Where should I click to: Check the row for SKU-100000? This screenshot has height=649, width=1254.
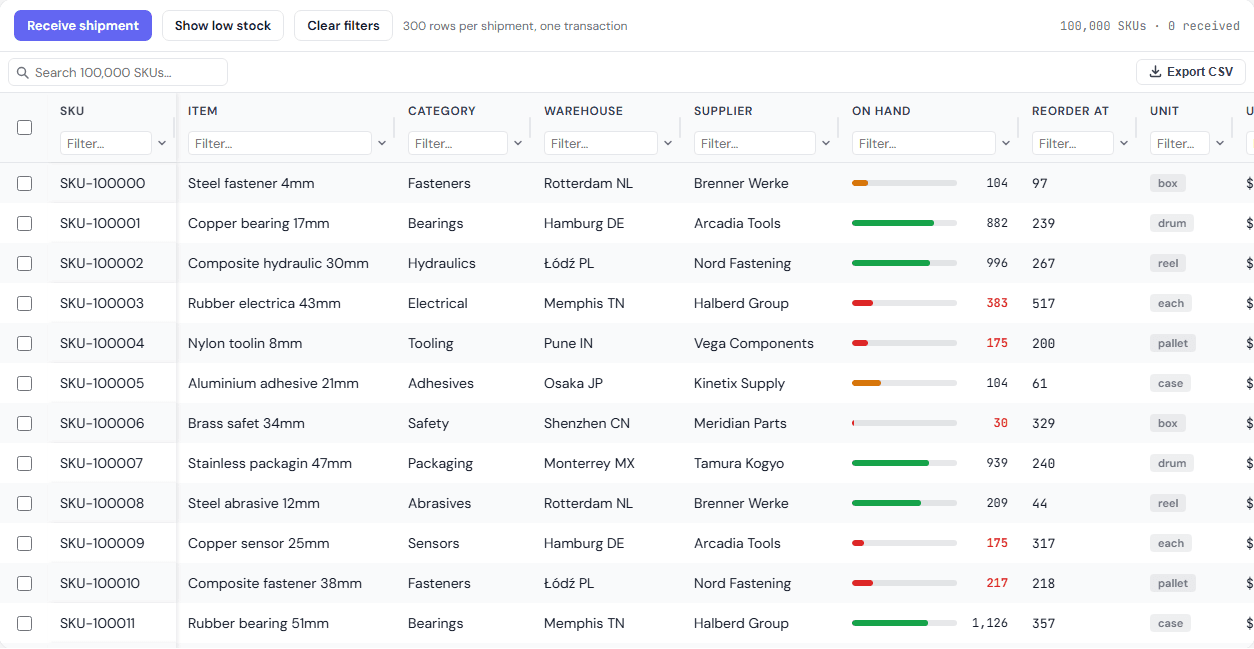coord(24,183)
